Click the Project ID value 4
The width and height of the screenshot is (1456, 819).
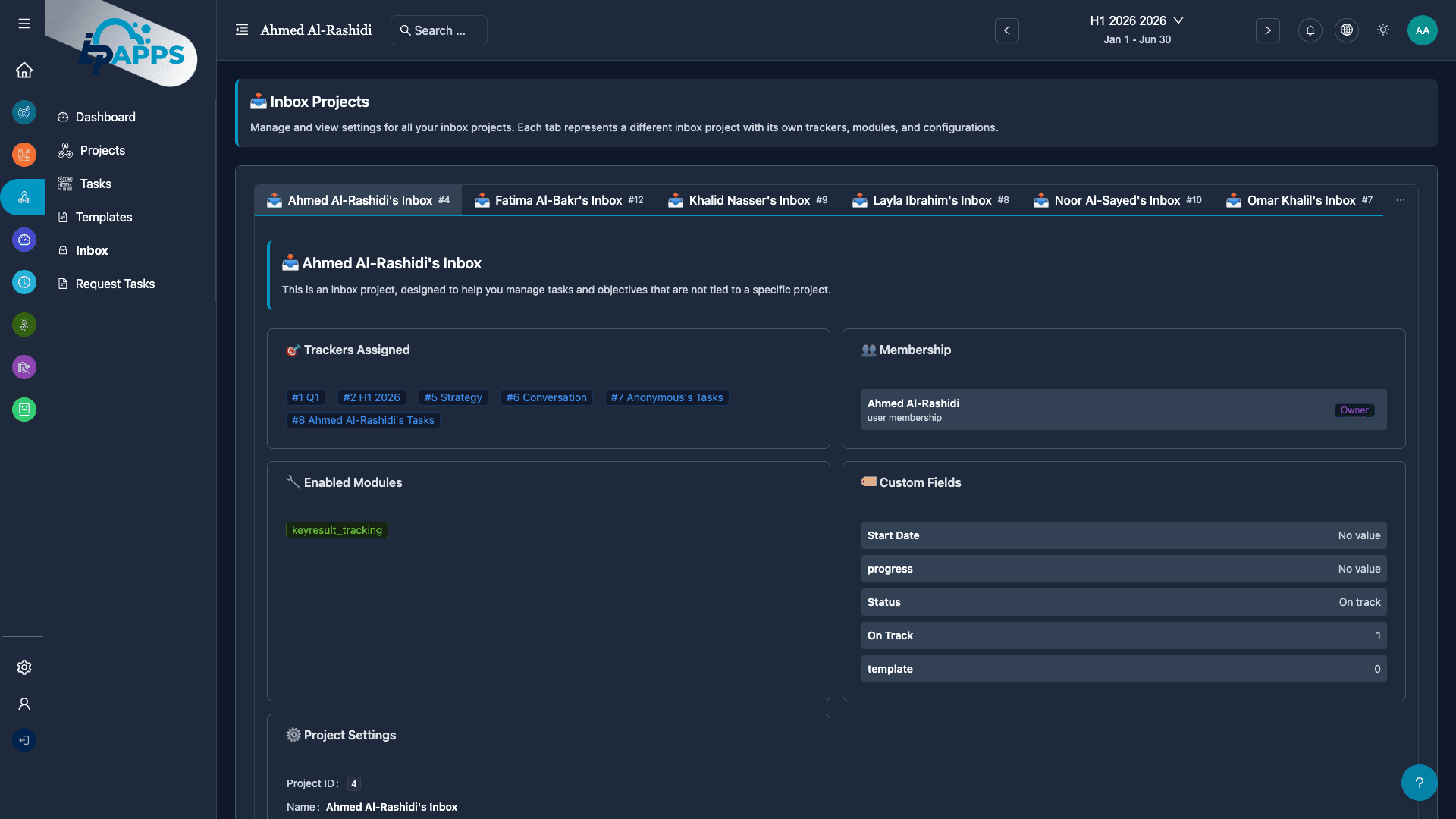[354, 784]
